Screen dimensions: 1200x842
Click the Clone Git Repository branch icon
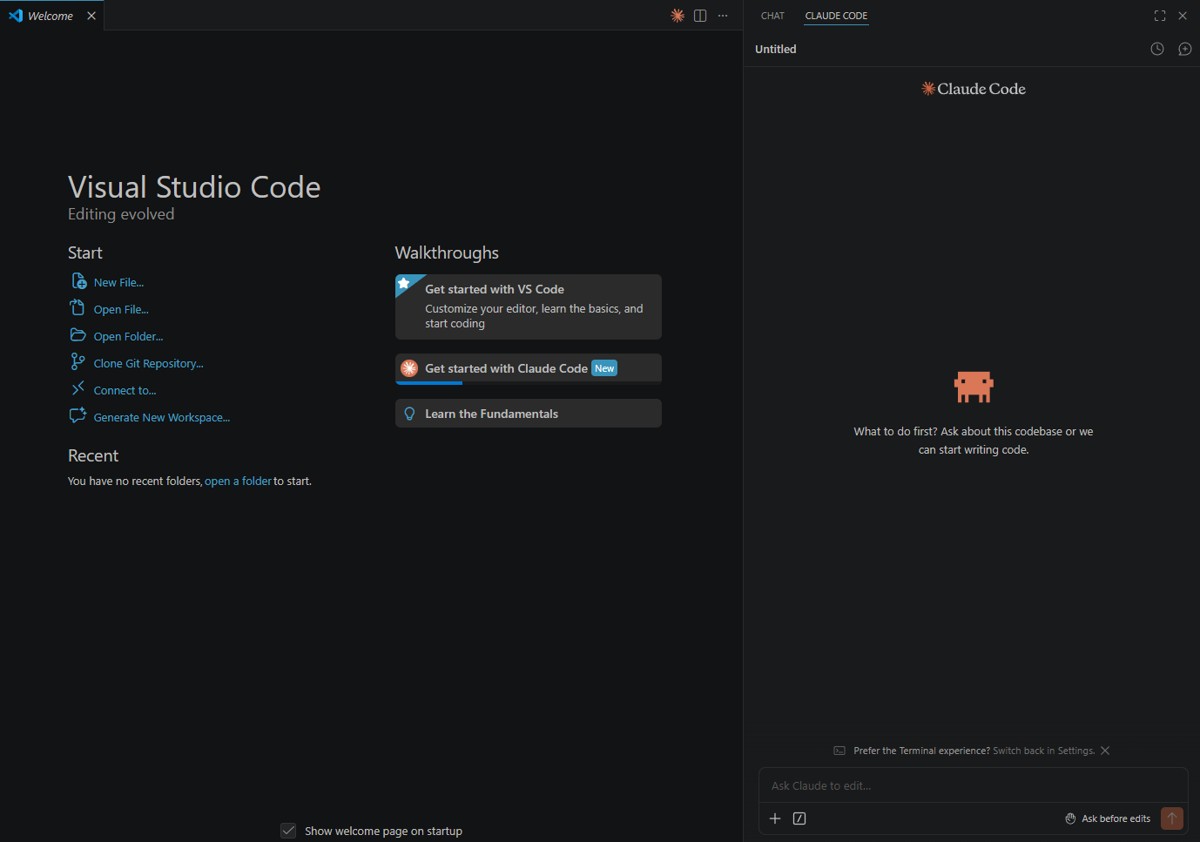77,363
